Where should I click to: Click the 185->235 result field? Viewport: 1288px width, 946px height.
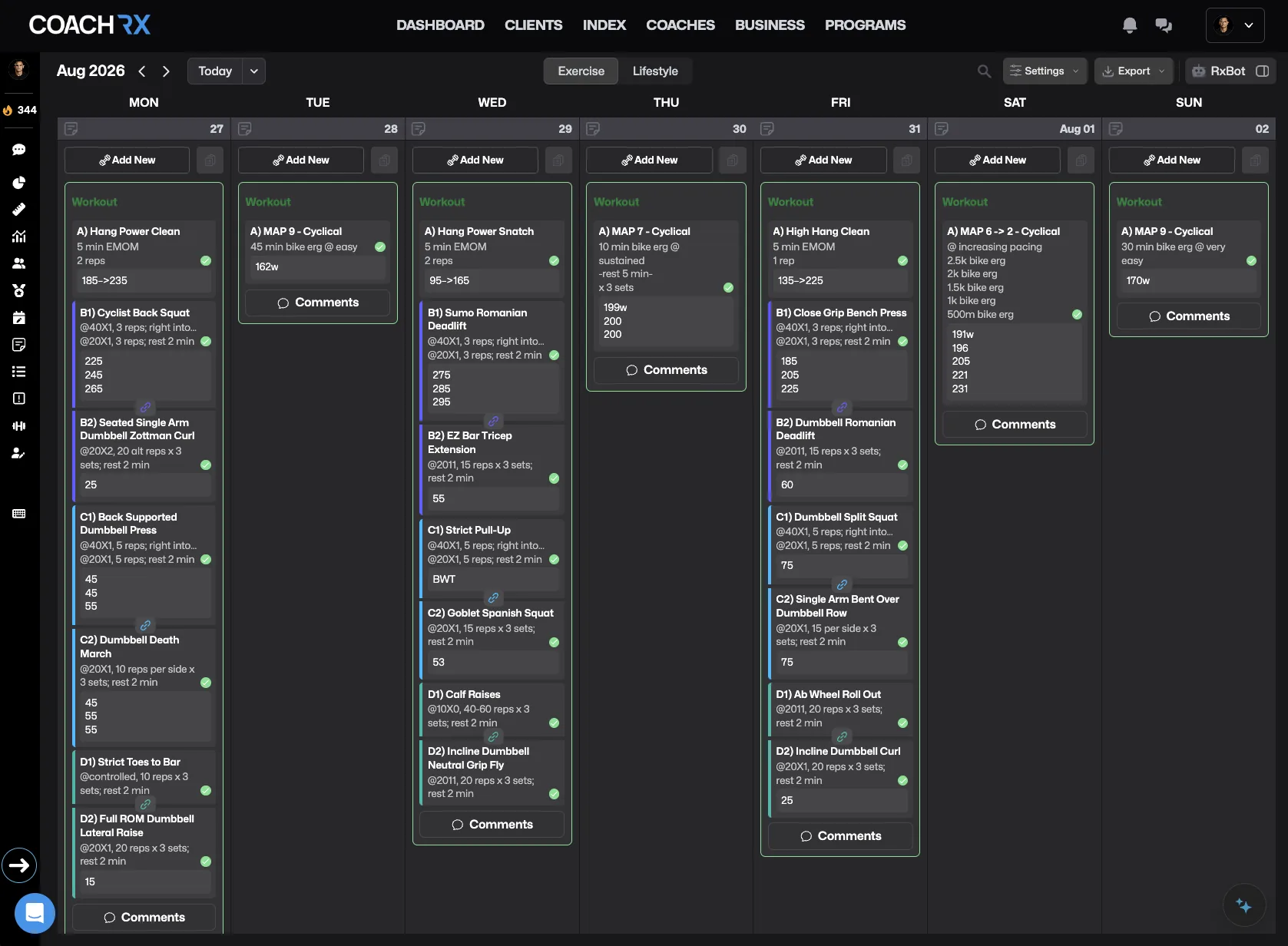pyautogui.click(x=144, y=281)
